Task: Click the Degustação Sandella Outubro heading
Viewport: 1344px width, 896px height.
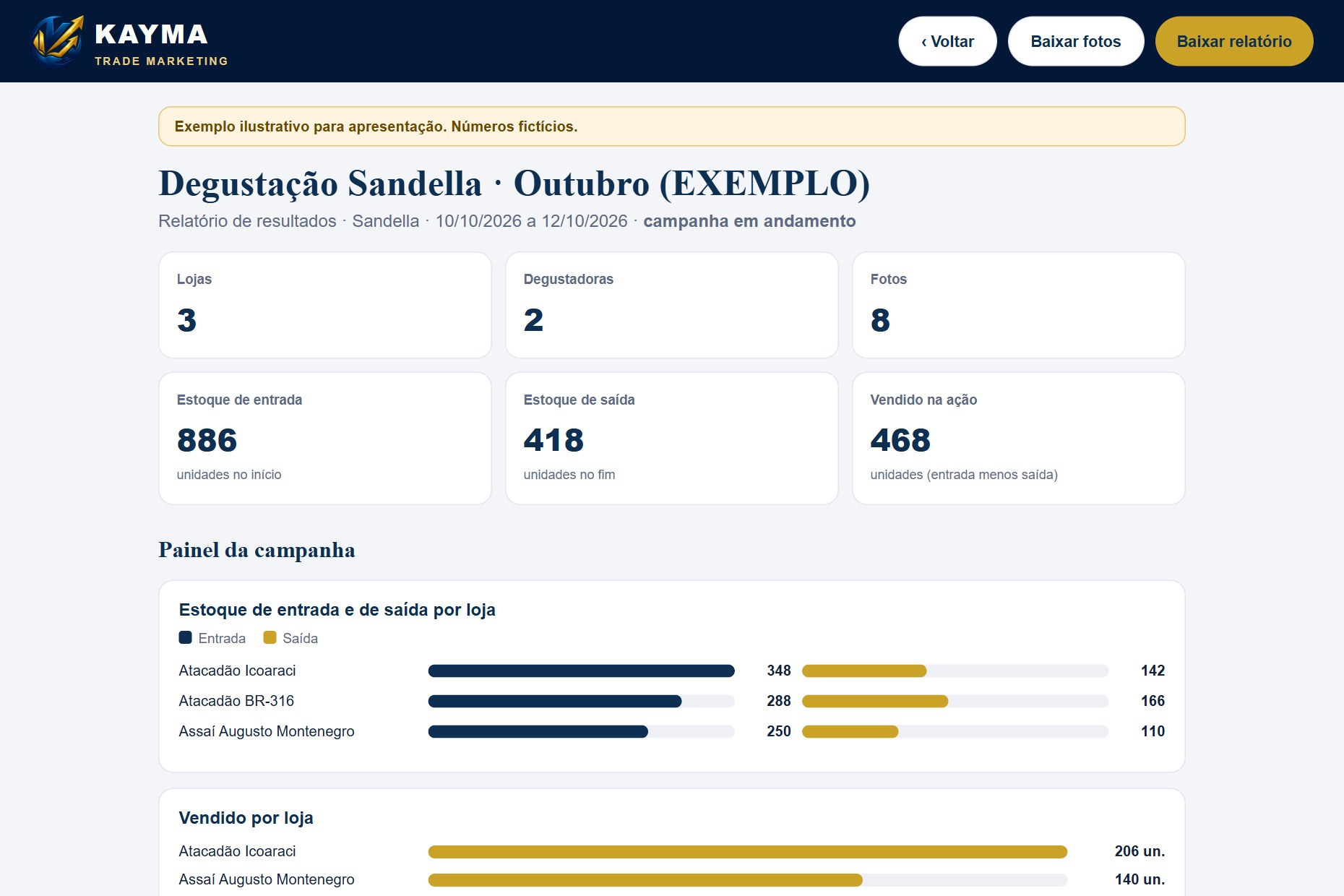Action: [x=514, y=184]
